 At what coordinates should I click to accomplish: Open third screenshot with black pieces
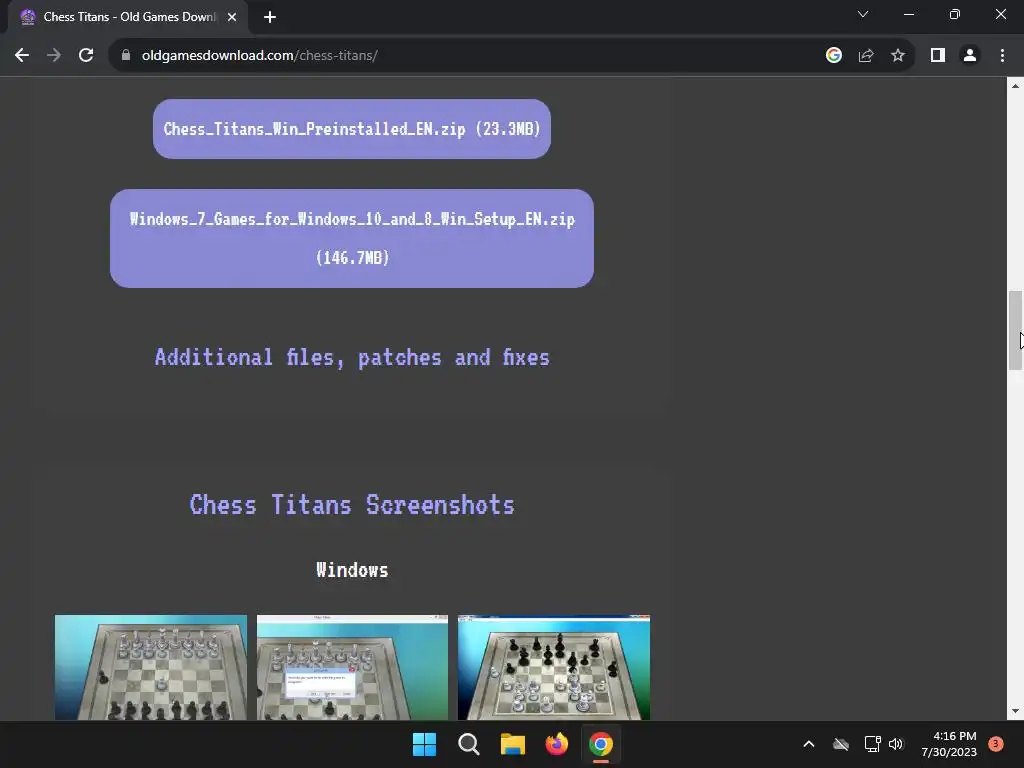point(554,667)
